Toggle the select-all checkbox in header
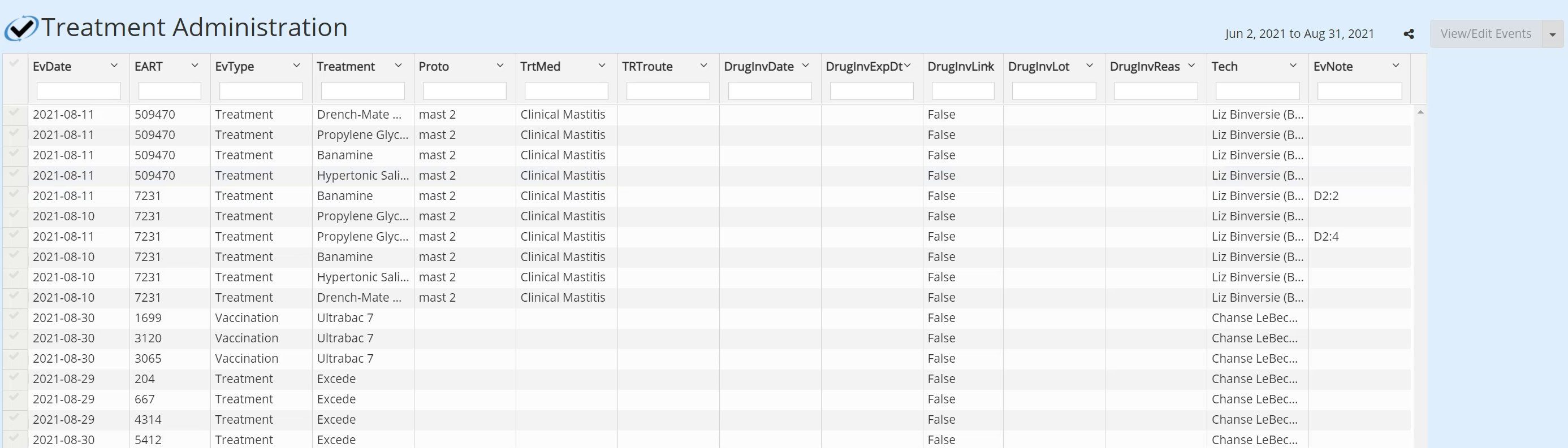Viewport: 1568px width, 448px height. (15, 63)
